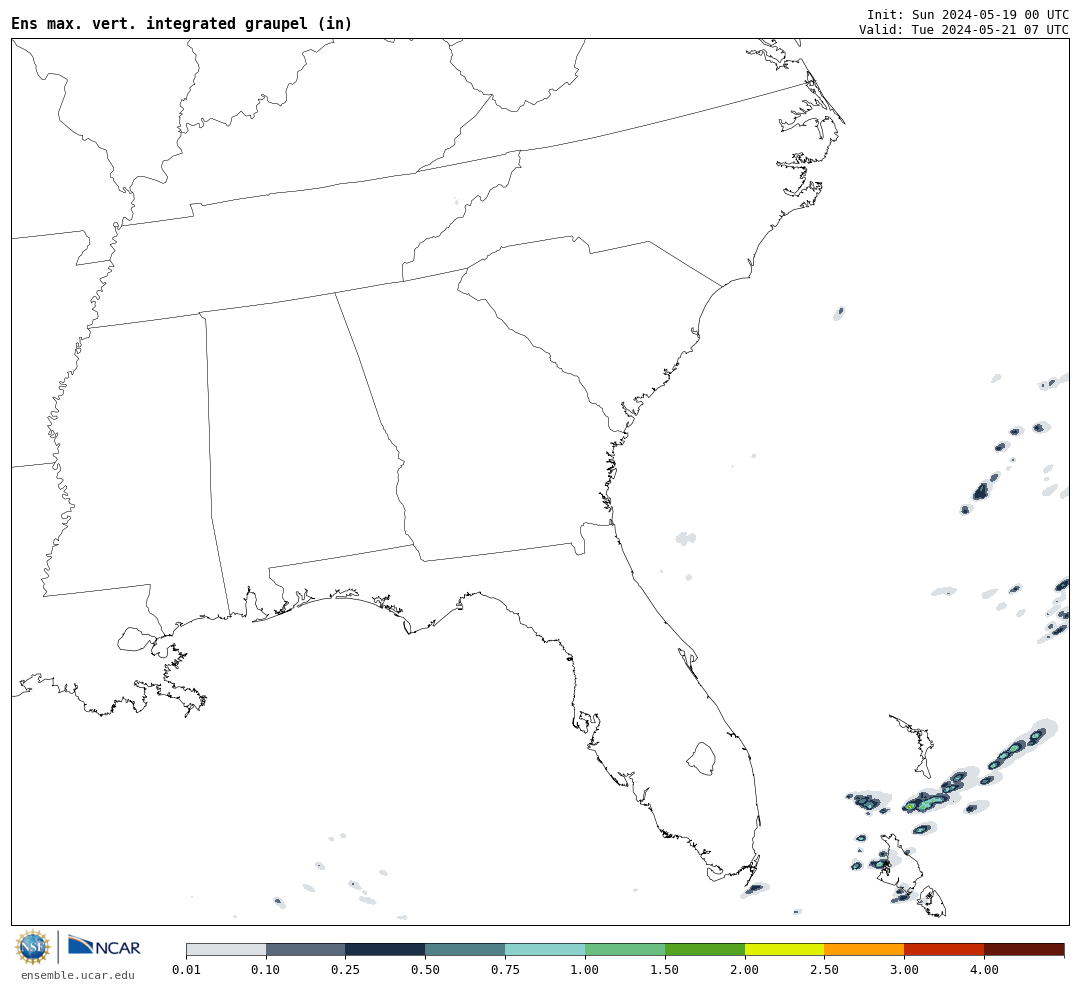This screenshot has height=988, width=1080.
Task: Pick the dark navy 0.25–0.50 color swatch
Action: tap(386, 949)
